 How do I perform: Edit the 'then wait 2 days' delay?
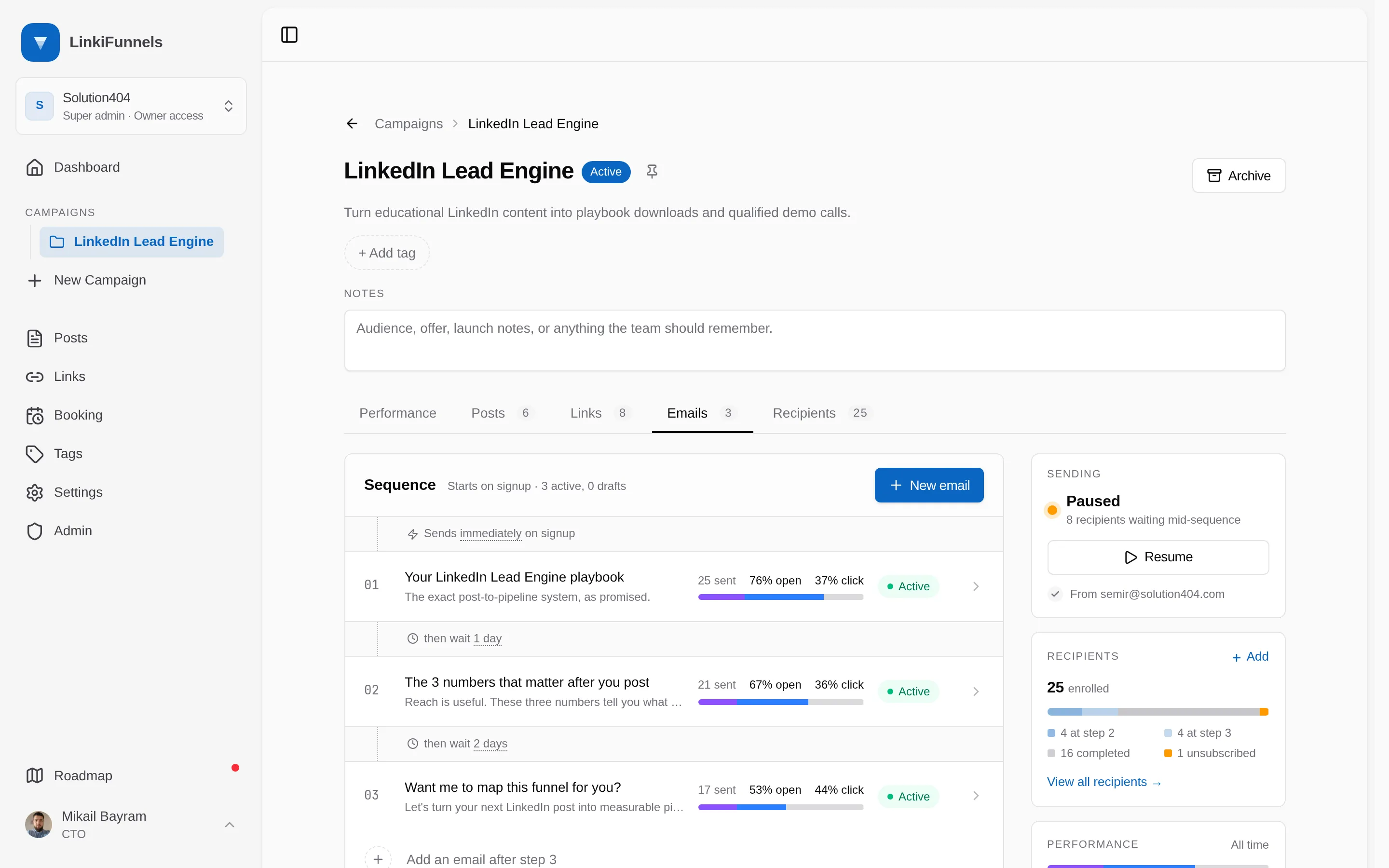(x=490, y=744)
